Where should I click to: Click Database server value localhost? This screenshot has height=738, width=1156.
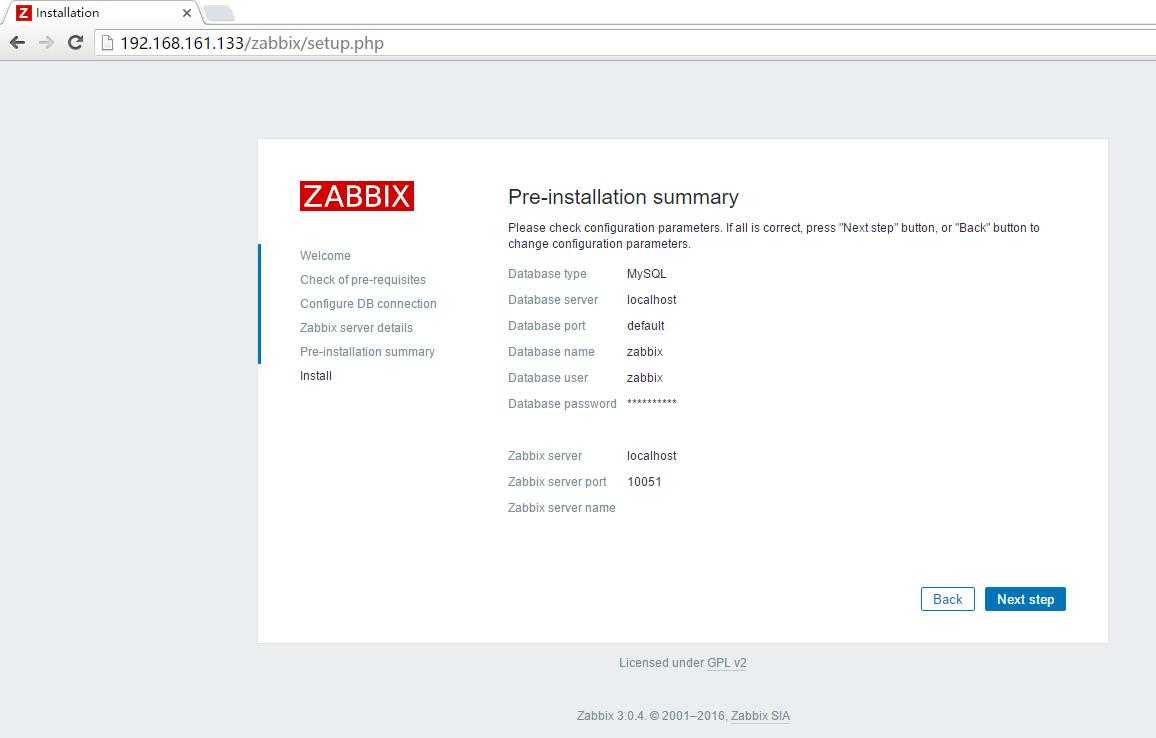click(x=652, y=300)
